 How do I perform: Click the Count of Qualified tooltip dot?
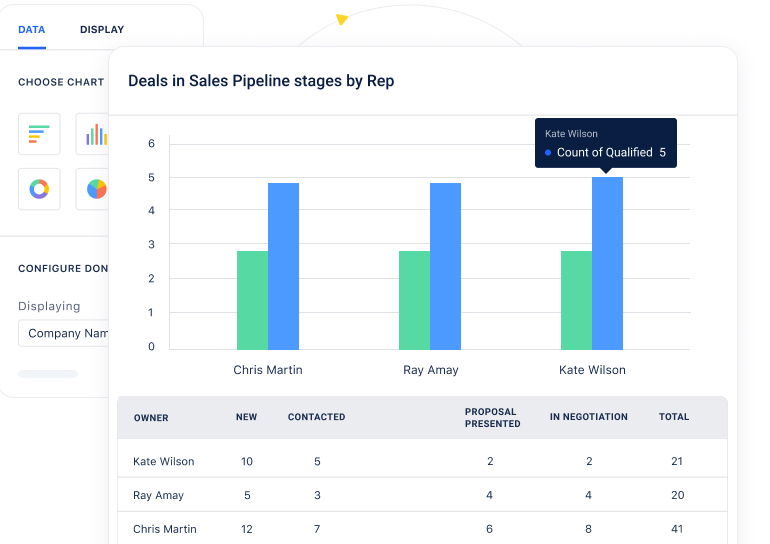[548, 153]
